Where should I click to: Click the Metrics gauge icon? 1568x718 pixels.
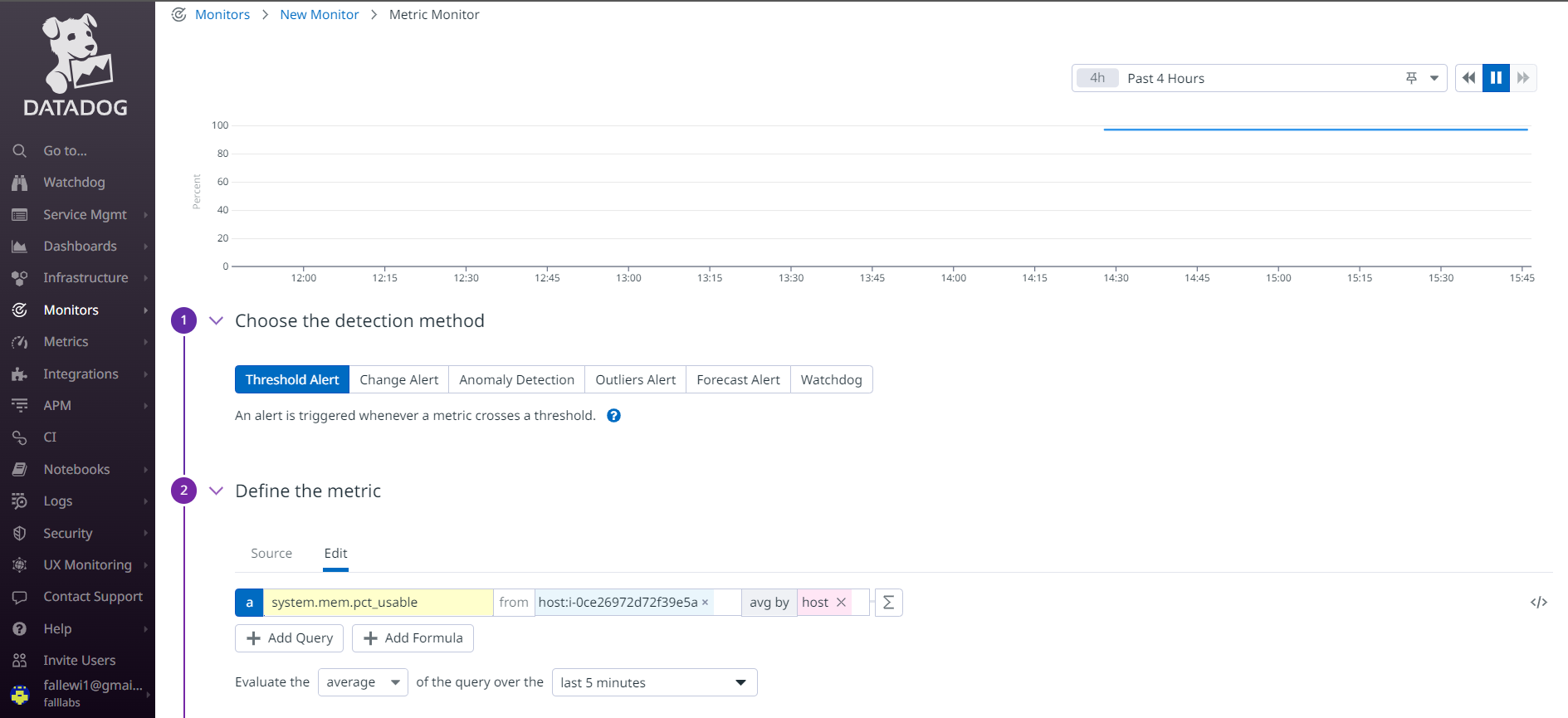[20, 342]
